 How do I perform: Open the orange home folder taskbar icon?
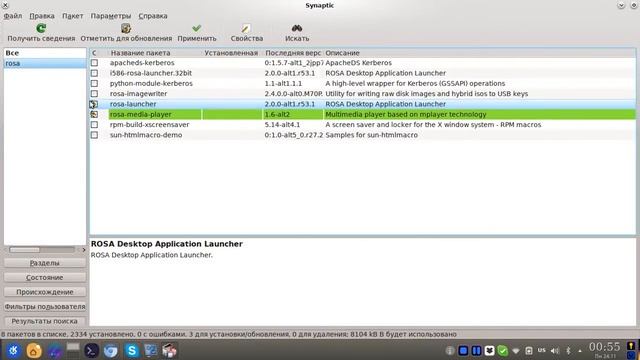34,351
